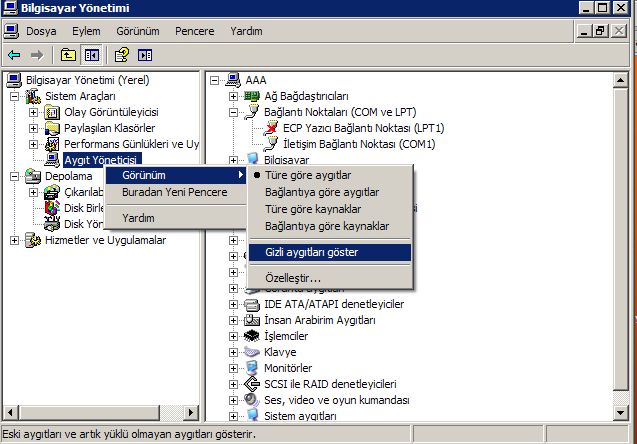
Task: Open the Help toolbar icon with question mark
Action: tap(122, 55)
